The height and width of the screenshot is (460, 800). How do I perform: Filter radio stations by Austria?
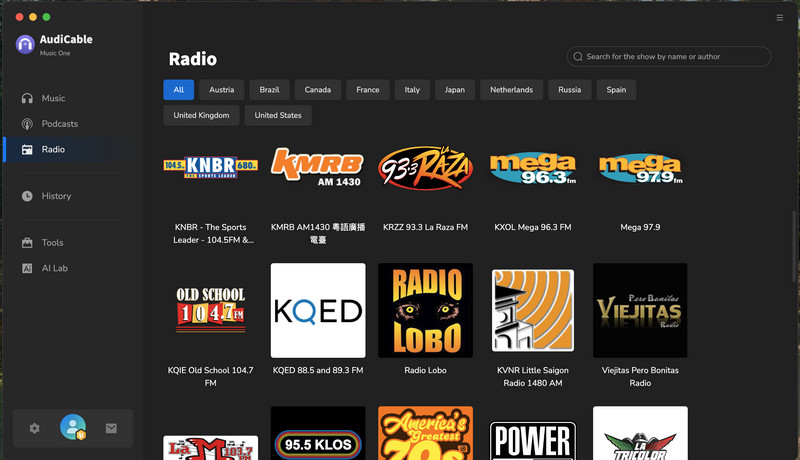click(221, 90)
